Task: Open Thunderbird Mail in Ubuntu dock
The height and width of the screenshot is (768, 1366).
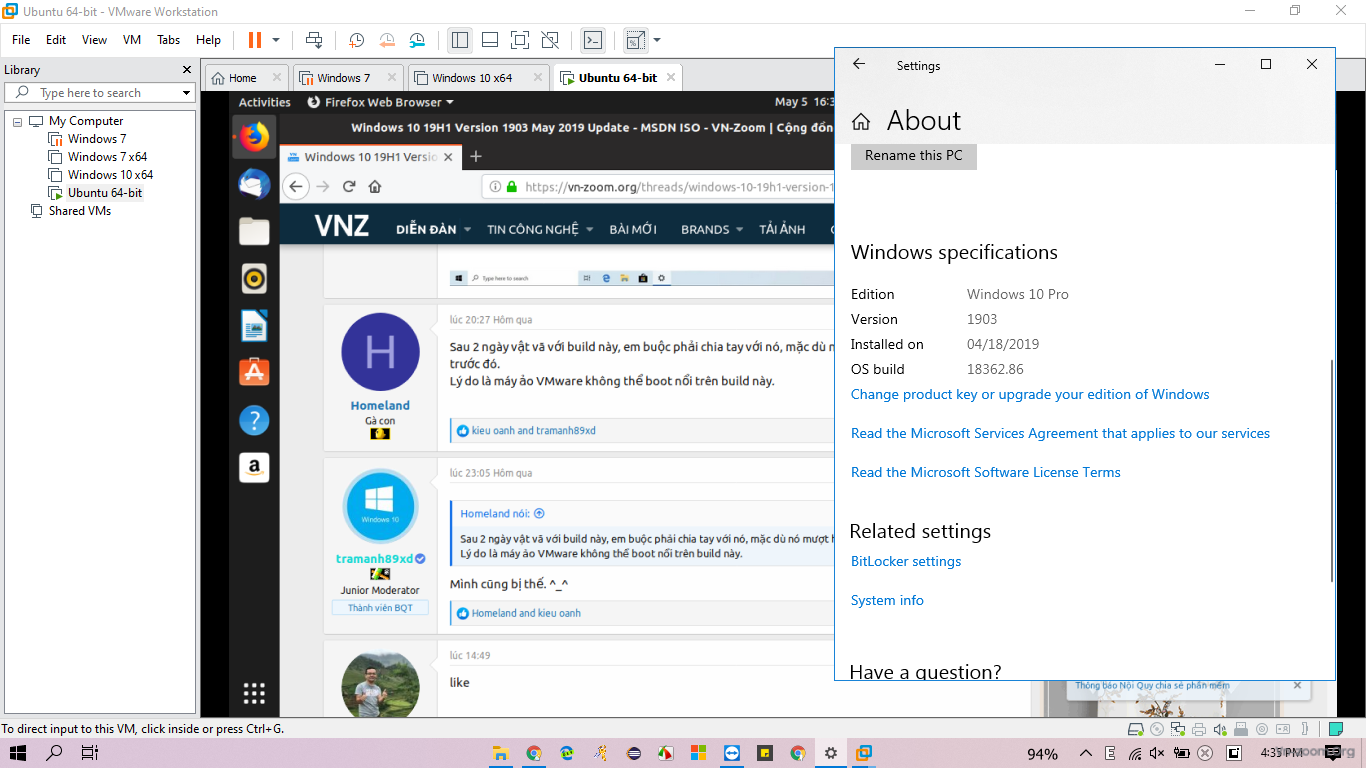Action: [x=254, y=184]
